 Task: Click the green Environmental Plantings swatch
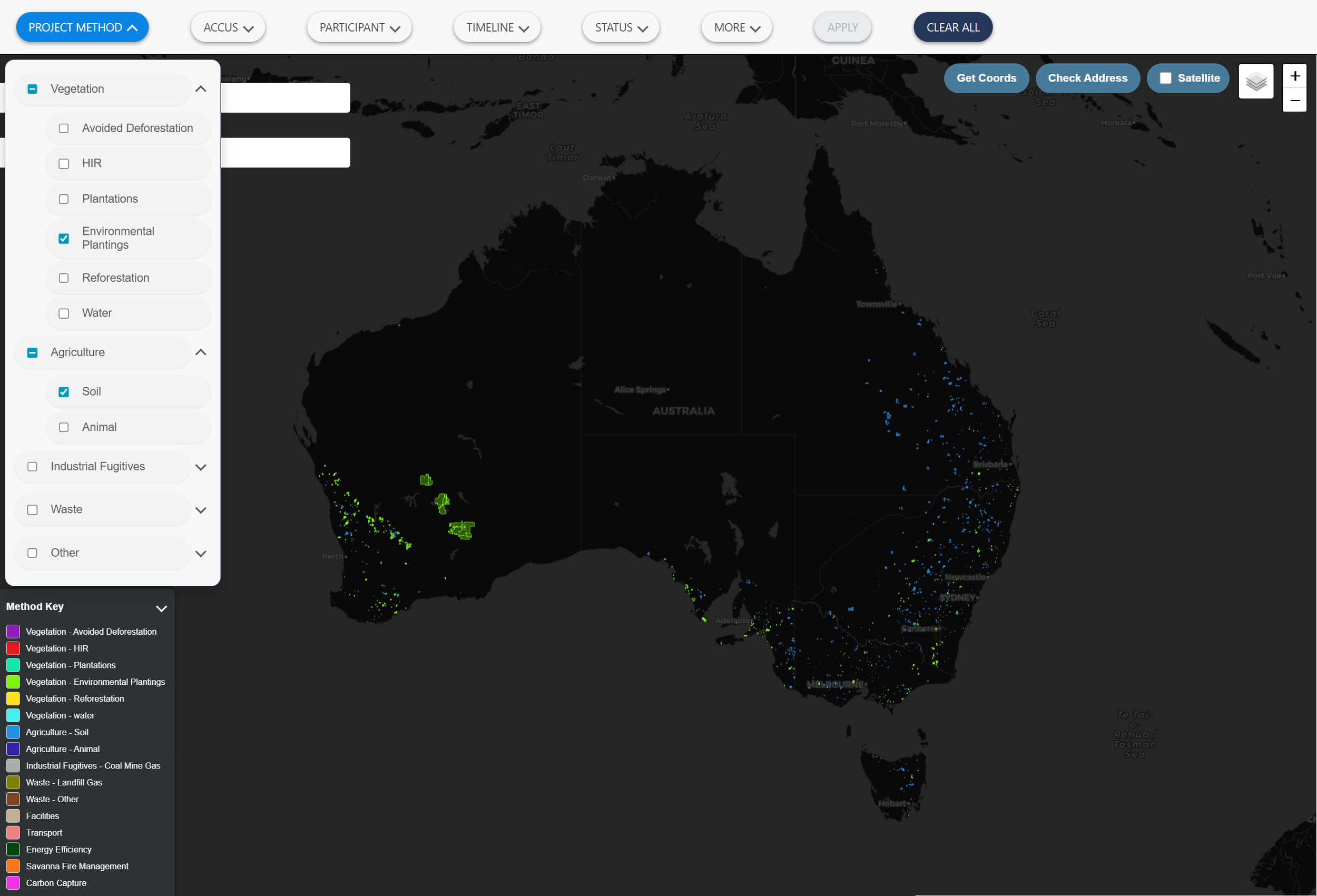[13, 682]
